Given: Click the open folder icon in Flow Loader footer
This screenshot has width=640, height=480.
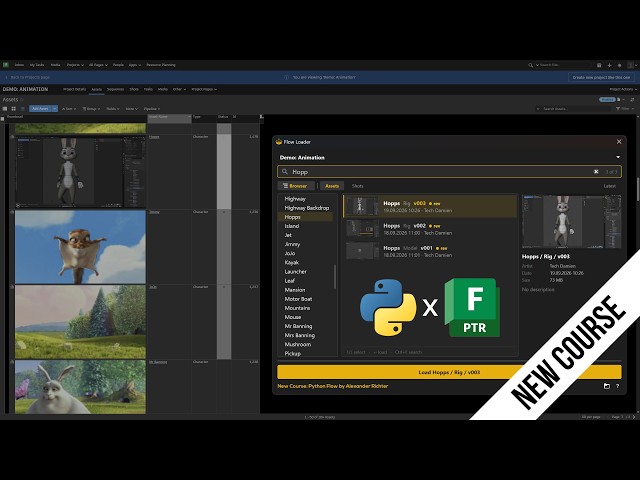Looking at the screenshot, I should [607, 386].
